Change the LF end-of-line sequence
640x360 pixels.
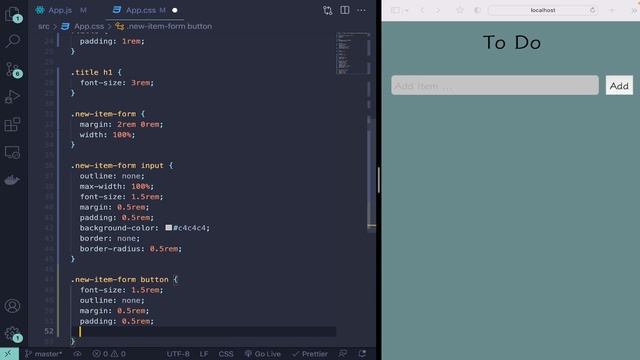click(x=204, y=354)
